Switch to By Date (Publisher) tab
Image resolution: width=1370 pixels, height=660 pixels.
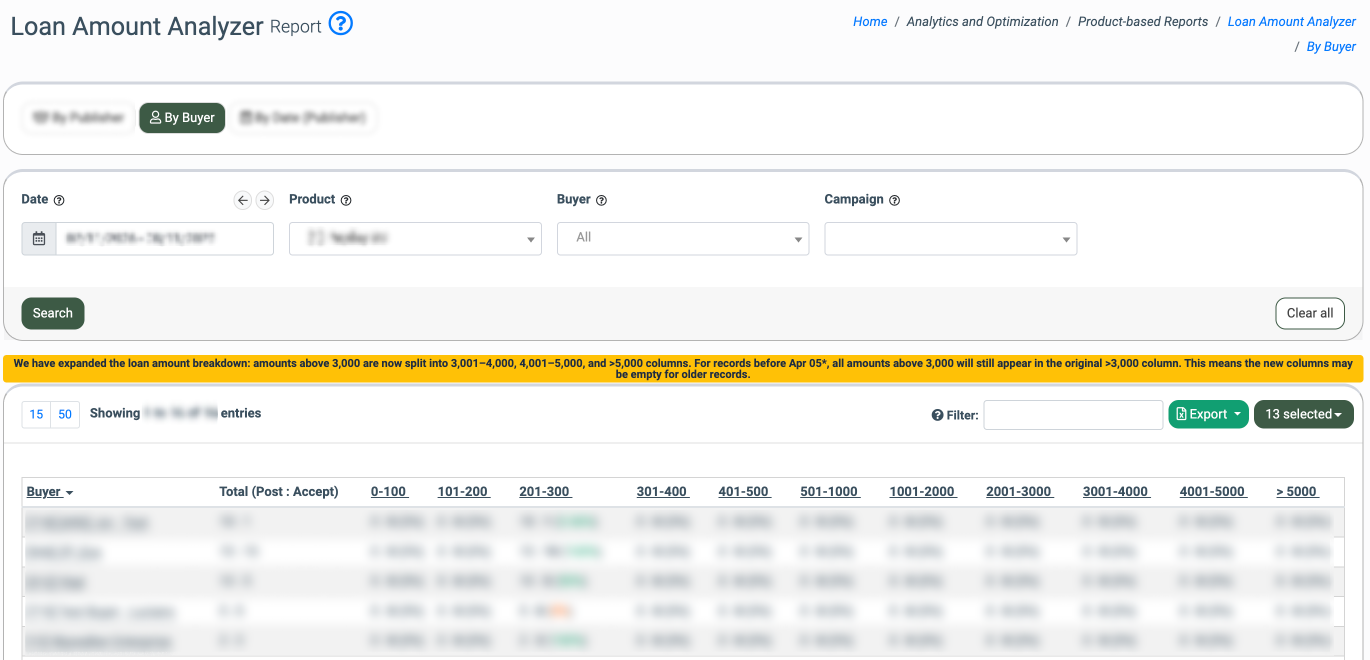[x=303, y=118]
